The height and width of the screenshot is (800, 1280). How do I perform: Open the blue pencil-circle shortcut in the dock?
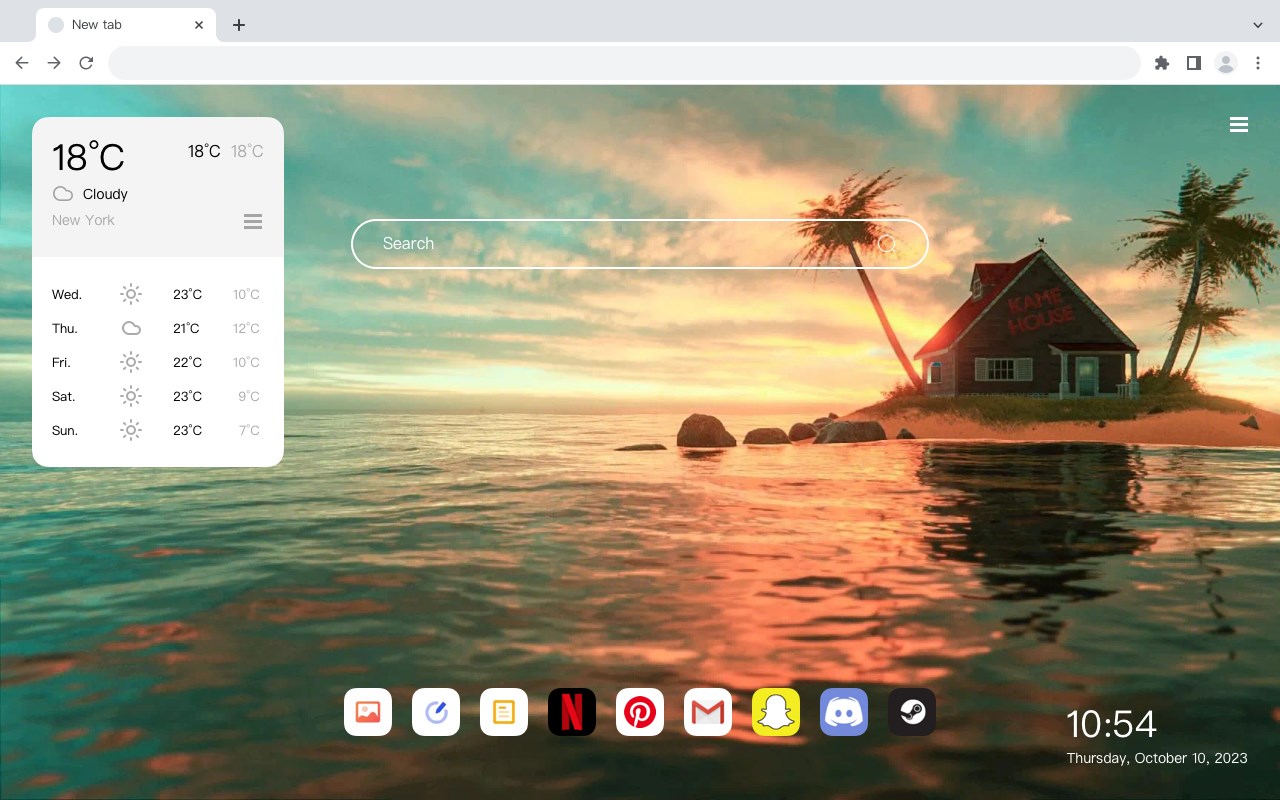pos(436,712)
